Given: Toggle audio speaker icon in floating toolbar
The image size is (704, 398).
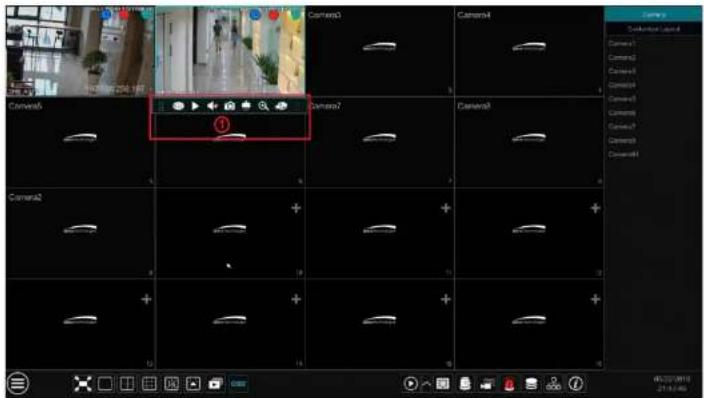Looking at the screenshot, I should tap(212, 106).
